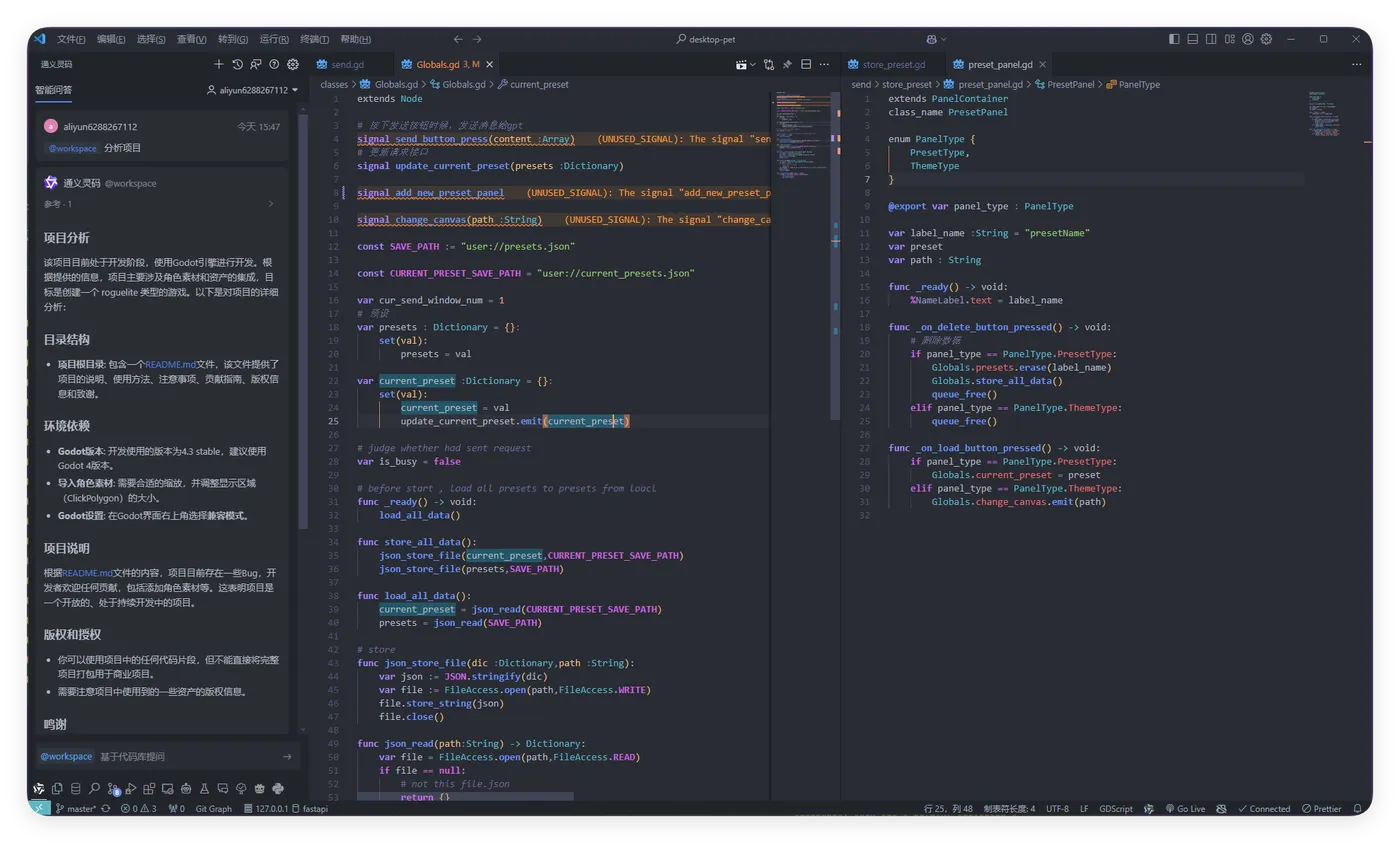The height and width of the screenshot is (843, 1400).
Task: Click the feedback icon in Tongyi Lingma header
Action: pyautogui.click(x=256, y=64)
